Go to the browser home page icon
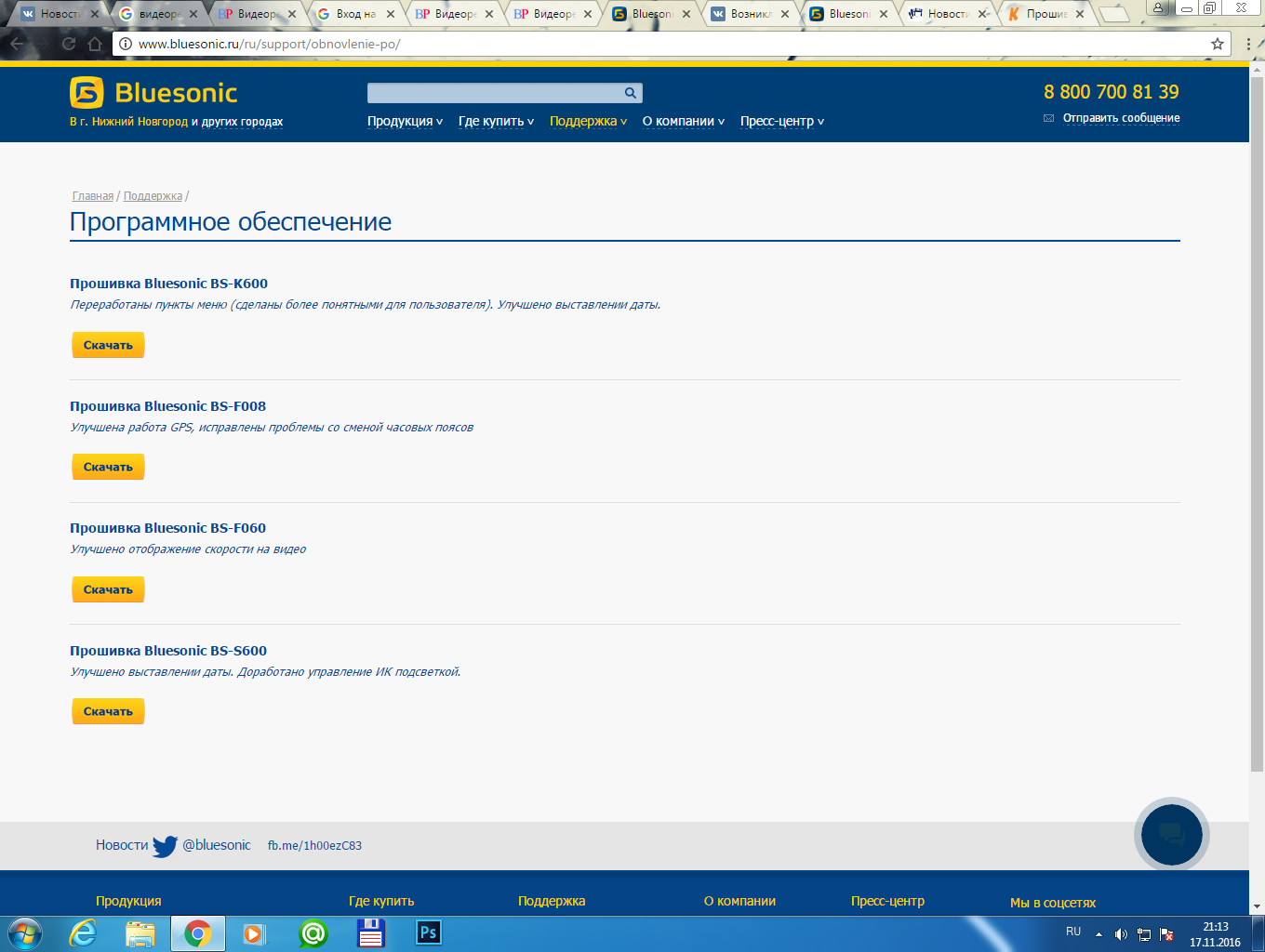This screenshot has height=952, width=1265. (95, 44)
